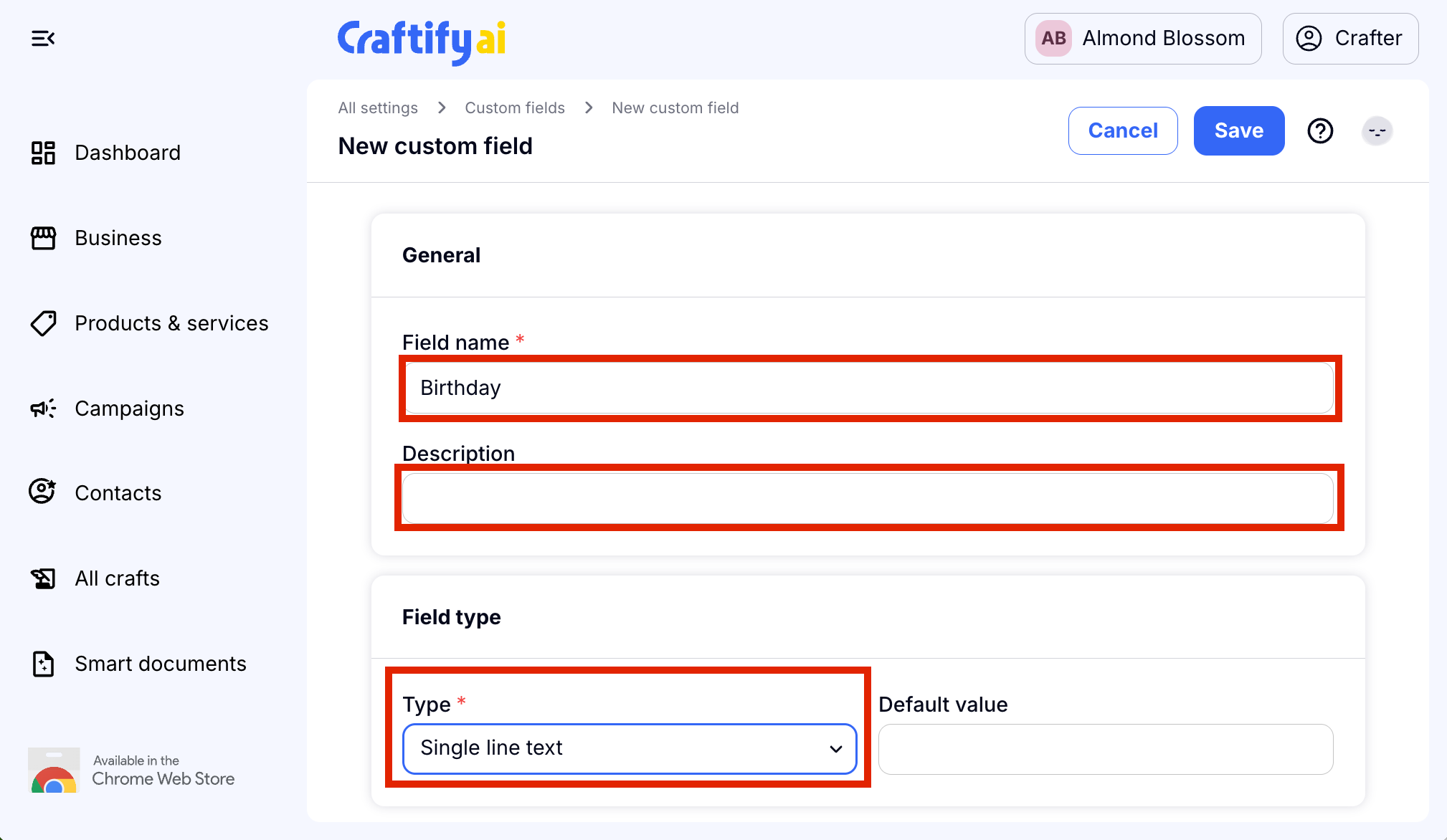Navigate to Custom fields breadcrumb
The width and height of the screenshot is (1447, 840).
pyautogui.click(x=515, y=108)
